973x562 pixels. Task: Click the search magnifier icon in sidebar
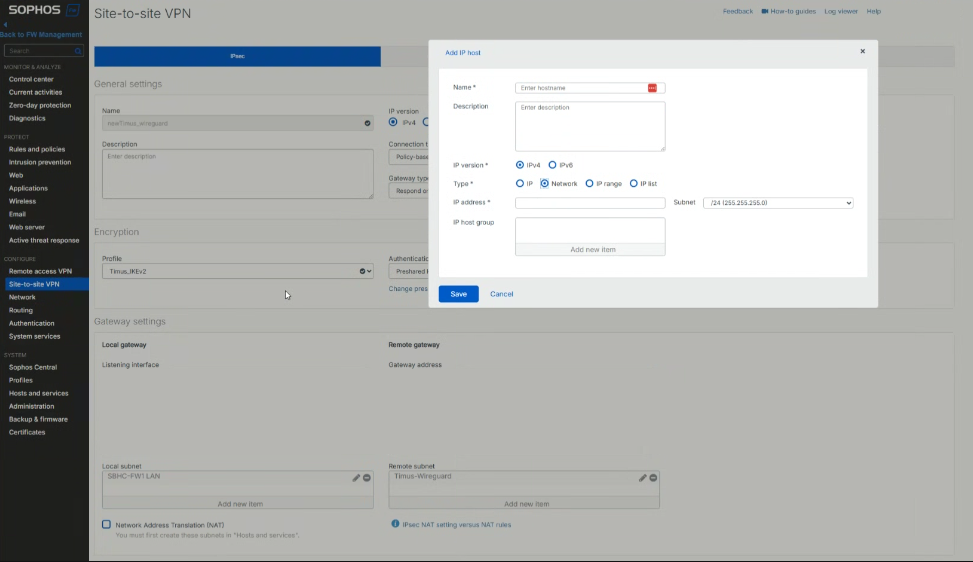pyautogui.click(x=78, y=51)
